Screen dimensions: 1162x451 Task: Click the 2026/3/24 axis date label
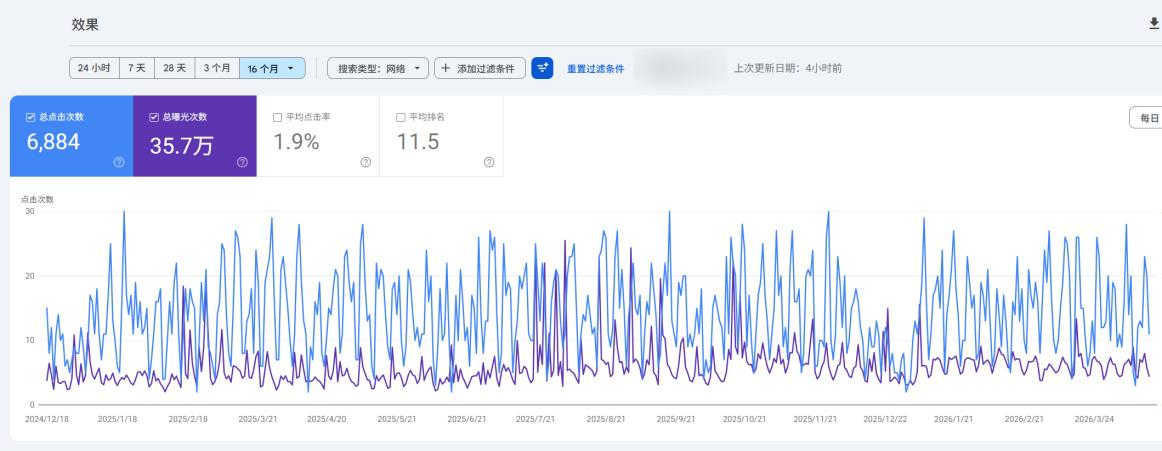click(1094, 418)
